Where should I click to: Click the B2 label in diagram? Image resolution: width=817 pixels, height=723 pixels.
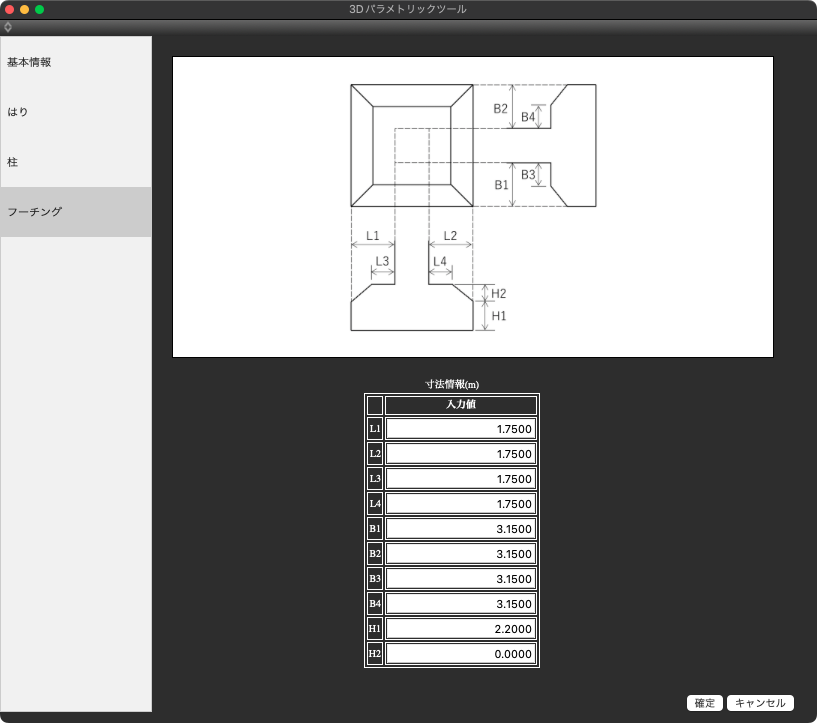tap(500, 108)
